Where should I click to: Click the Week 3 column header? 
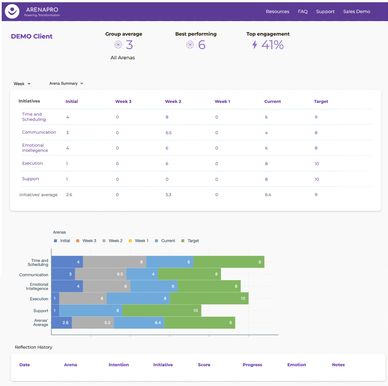click(x=123, y=101)
